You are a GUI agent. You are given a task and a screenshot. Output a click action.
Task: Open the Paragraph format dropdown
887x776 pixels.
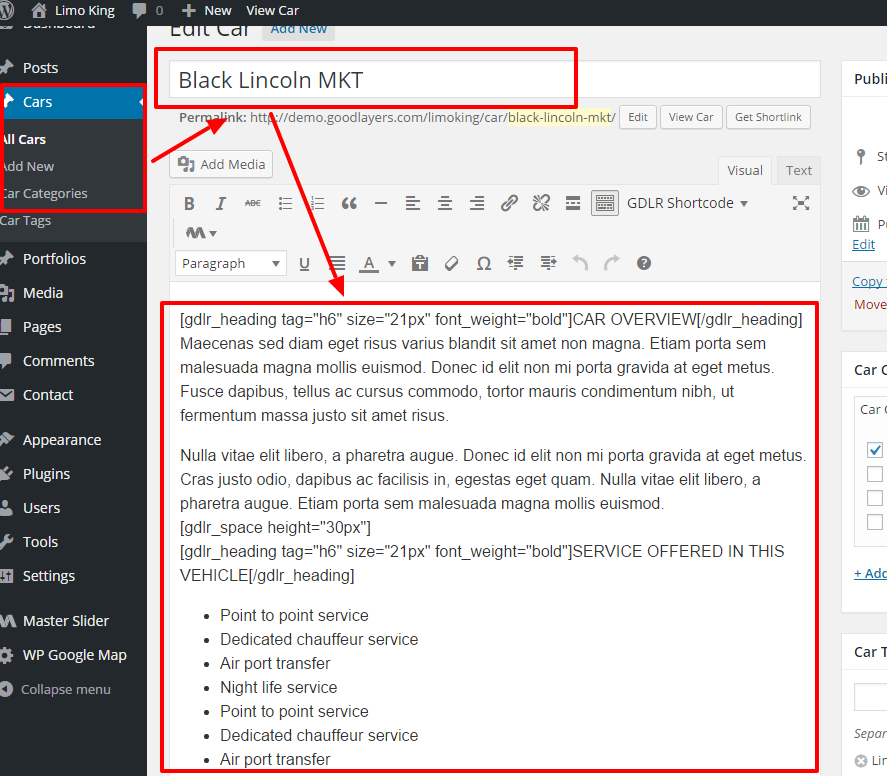(x=231, y=264)
